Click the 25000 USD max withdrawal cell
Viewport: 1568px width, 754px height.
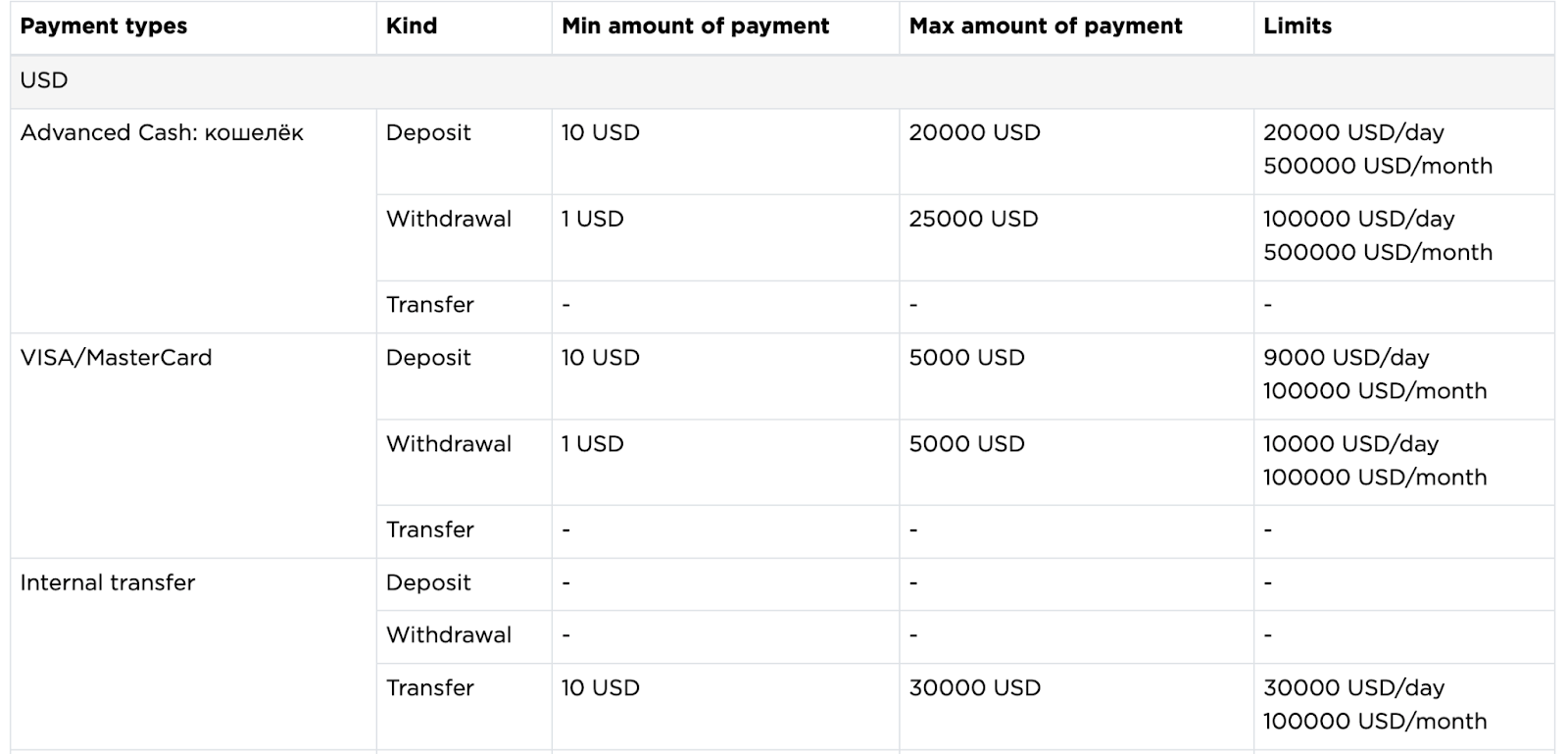click(1076, 237)
